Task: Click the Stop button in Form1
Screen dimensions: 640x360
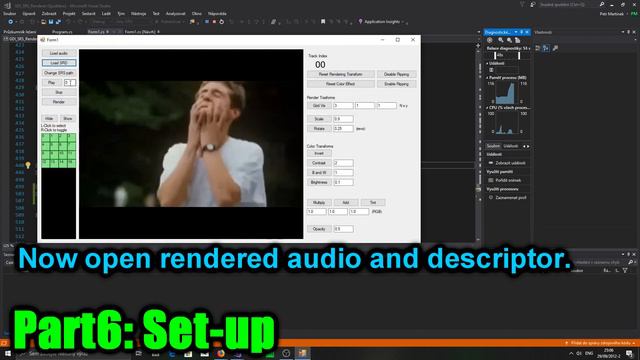Action: 59,92
